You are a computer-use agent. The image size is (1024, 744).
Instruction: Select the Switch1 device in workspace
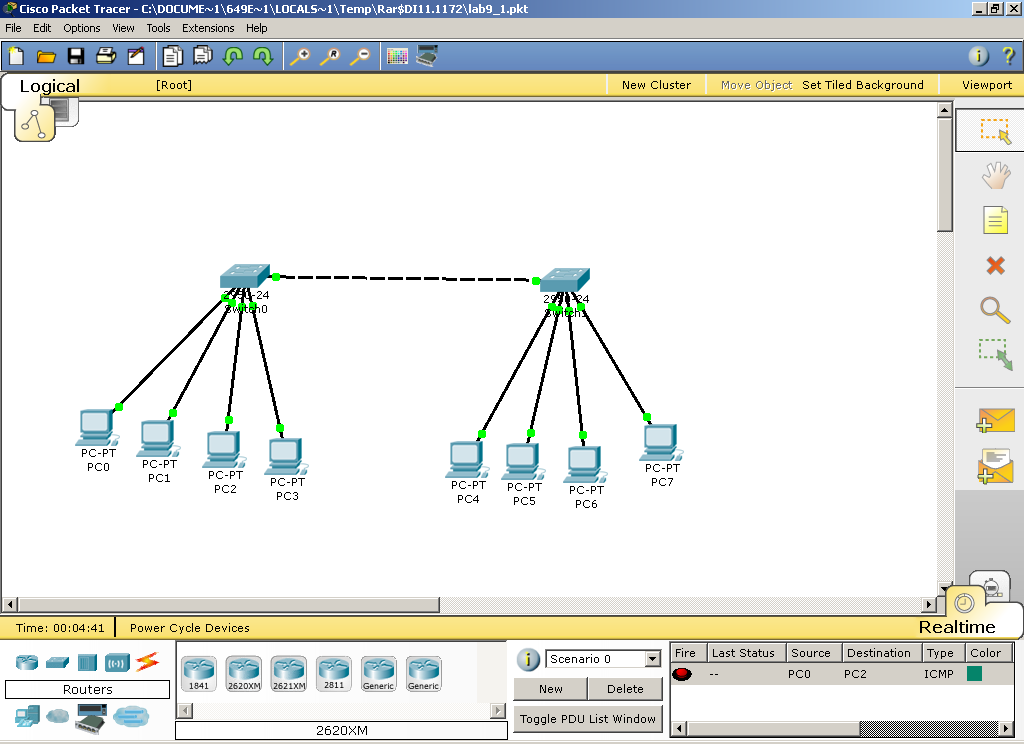[566, 280]
